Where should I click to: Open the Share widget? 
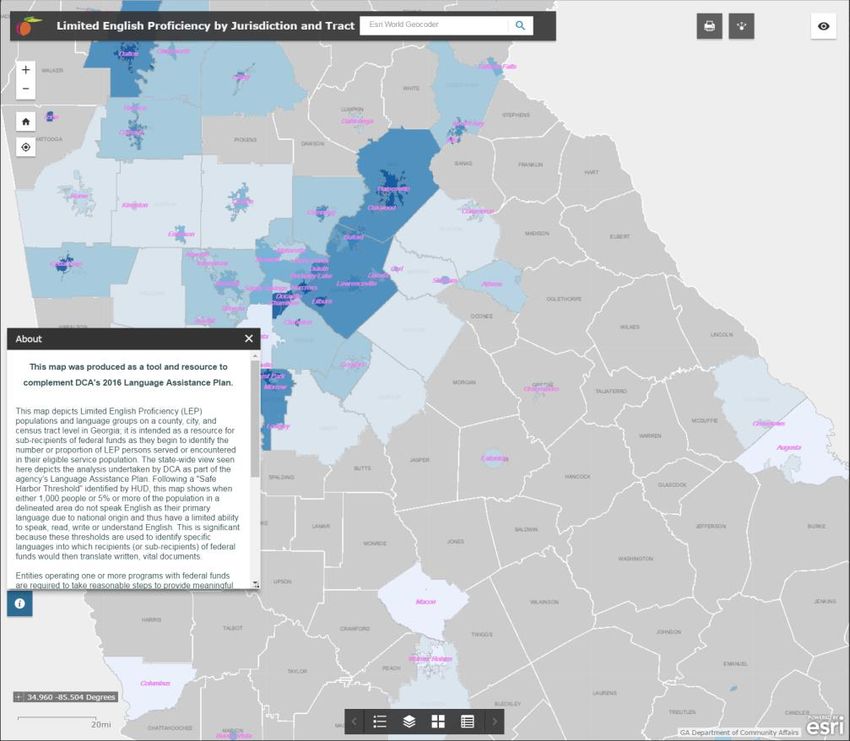(x=739, y=26)
